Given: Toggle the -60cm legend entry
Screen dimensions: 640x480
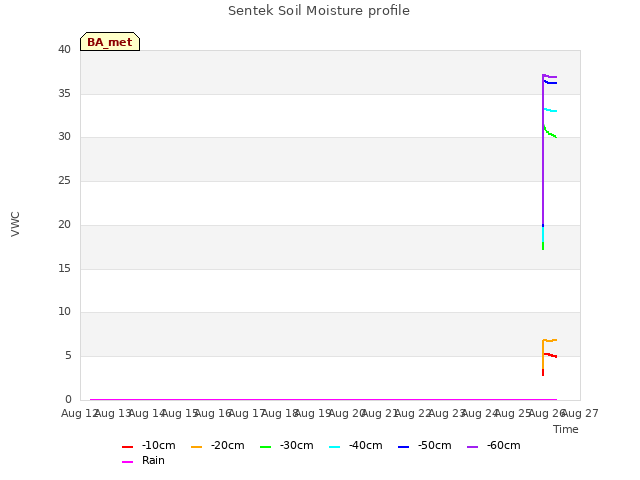Looking at the screenshot, I should click(x=493, y=445).
